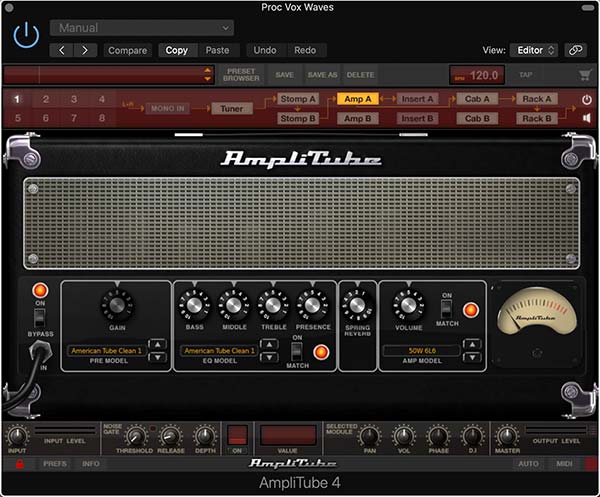Click the Paste button

click(x=217, y=50)
